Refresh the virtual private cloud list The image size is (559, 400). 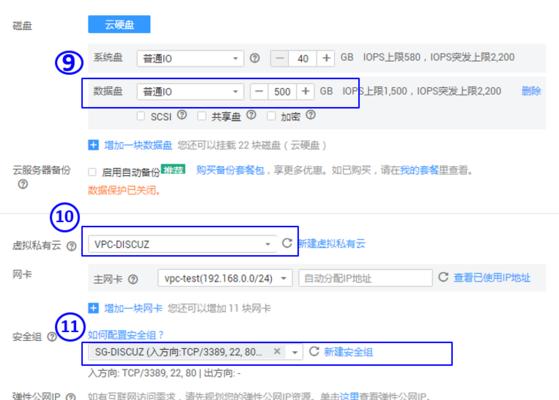(287, 243)
